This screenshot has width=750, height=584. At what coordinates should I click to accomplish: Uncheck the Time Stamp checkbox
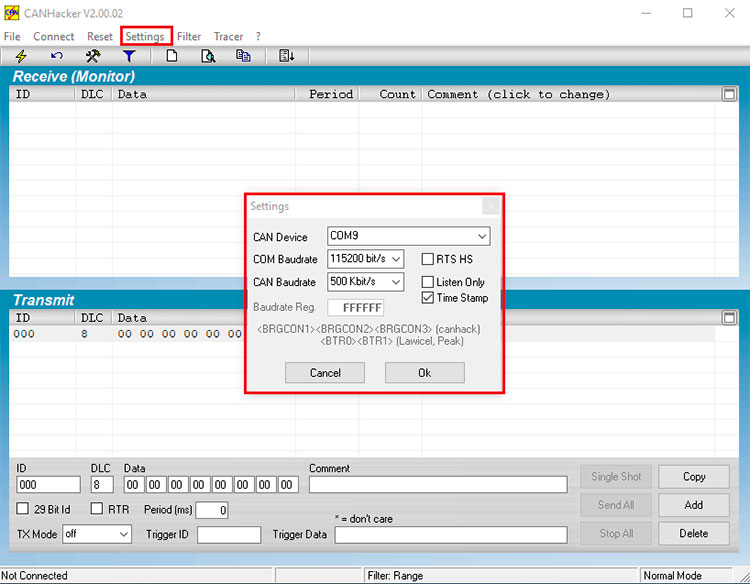coord(428,298)
